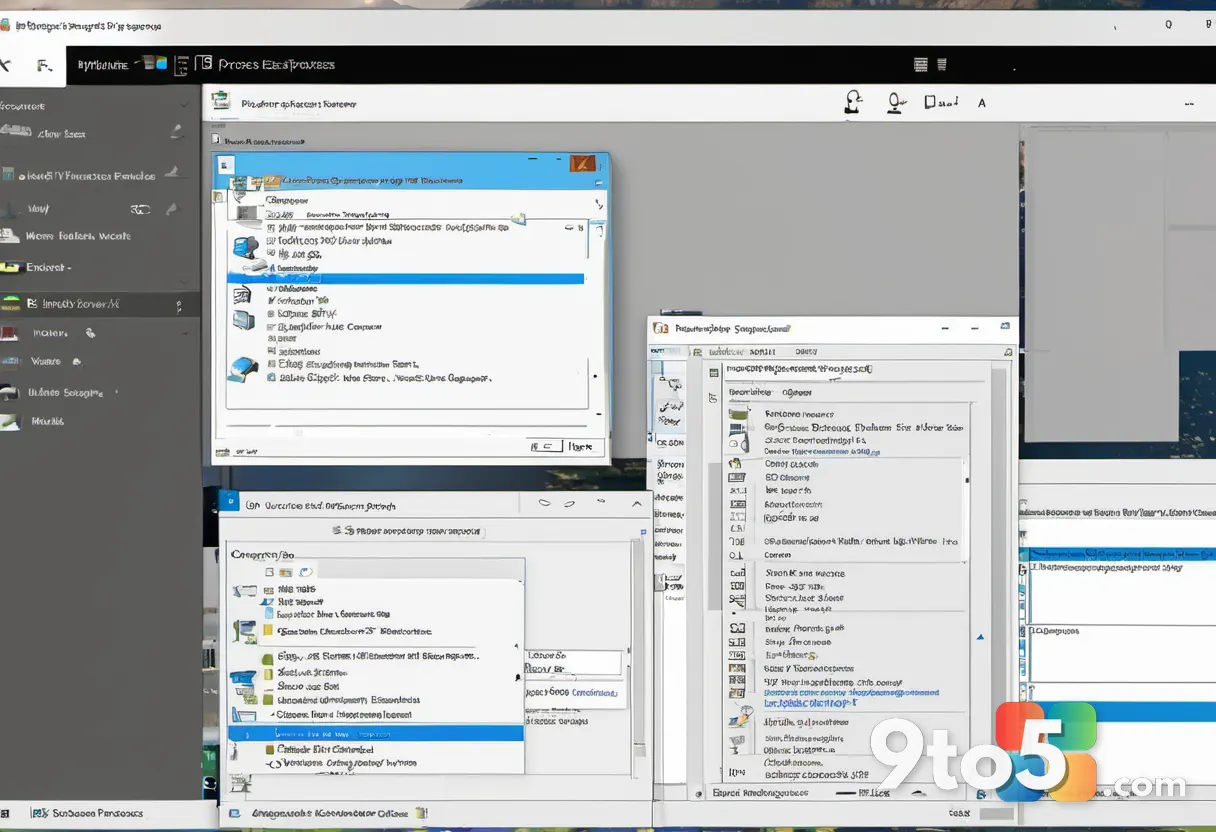Select the blue highlighted row in the top-left dialog
Screen dimensions: 1216x832
(x=406, y=278)
